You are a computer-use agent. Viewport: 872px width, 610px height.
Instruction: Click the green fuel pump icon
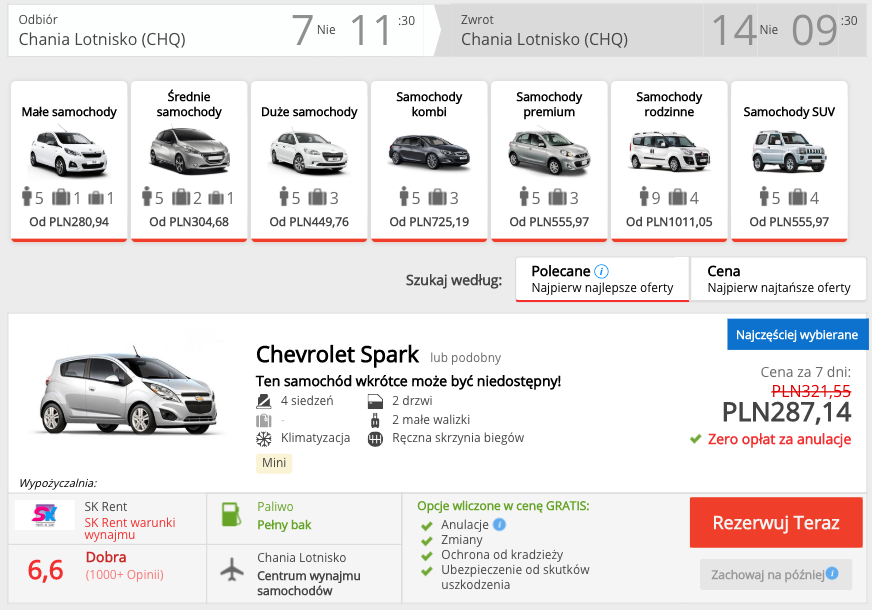[231, 516]
